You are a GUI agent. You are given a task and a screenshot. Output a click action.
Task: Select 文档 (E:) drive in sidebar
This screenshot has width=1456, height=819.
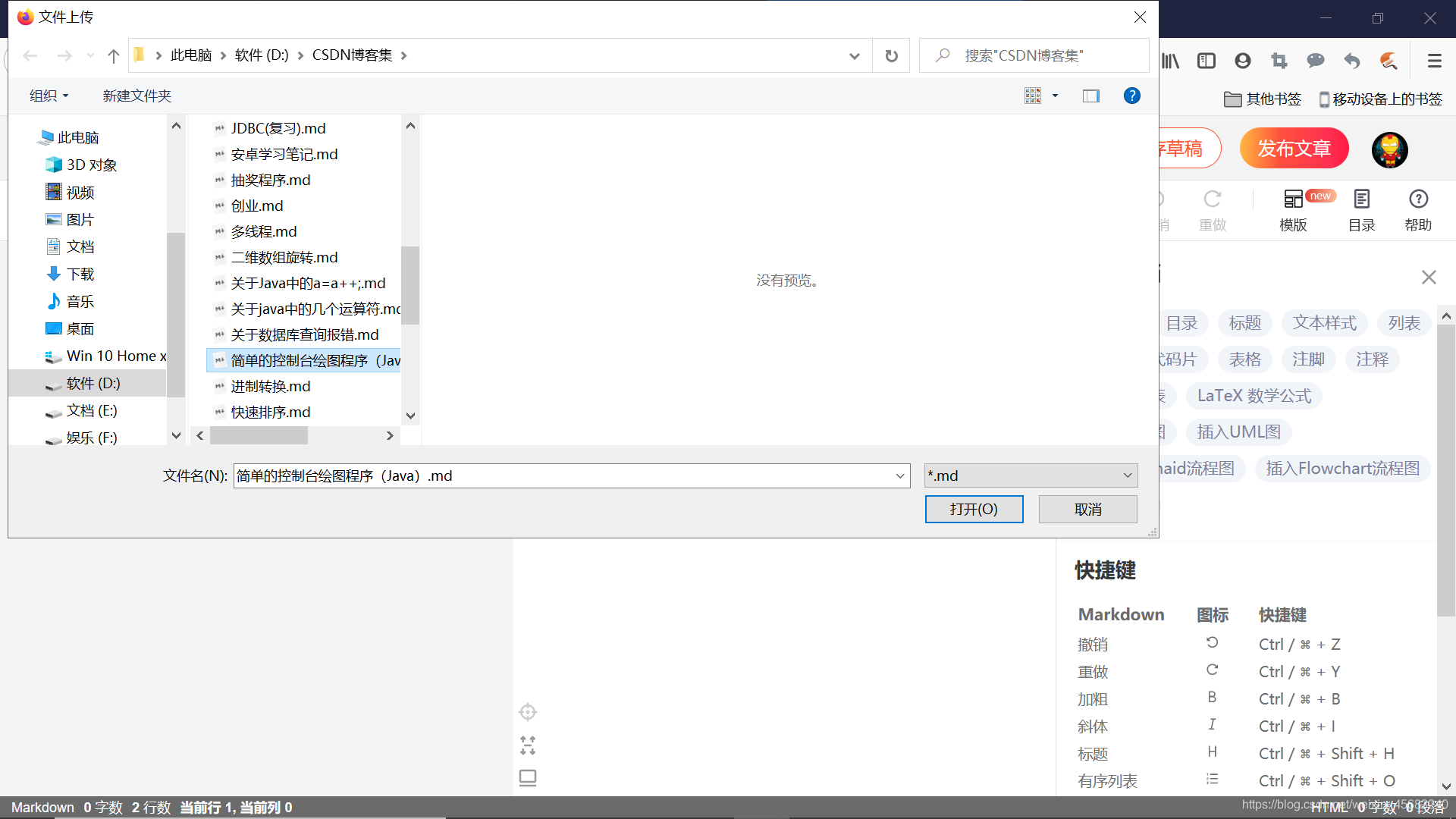coord(92,410)
